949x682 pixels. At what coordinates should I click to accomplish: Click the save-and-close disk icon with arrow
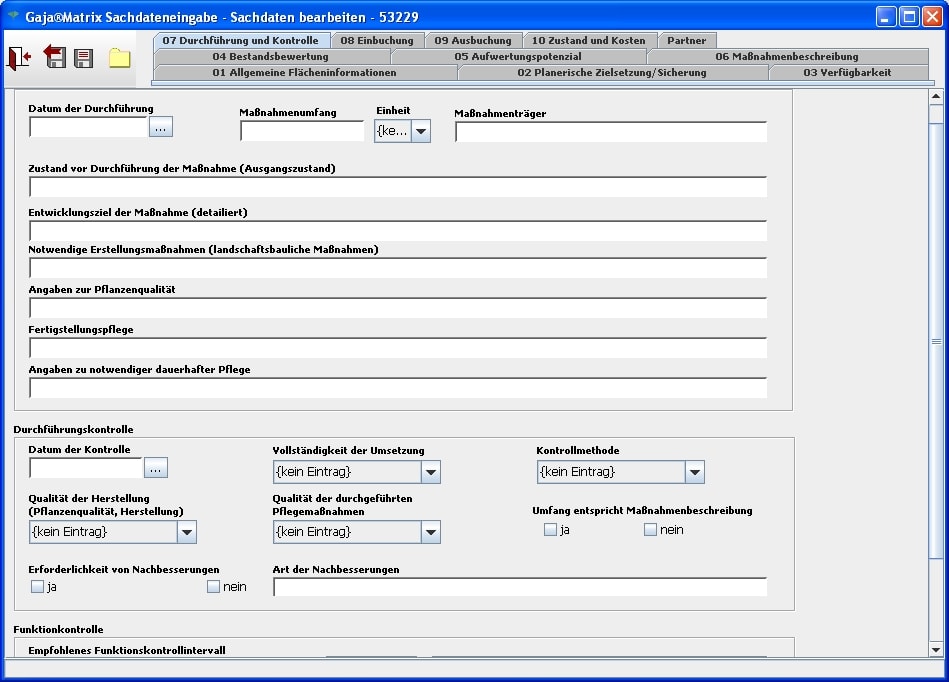click(54, 58)
